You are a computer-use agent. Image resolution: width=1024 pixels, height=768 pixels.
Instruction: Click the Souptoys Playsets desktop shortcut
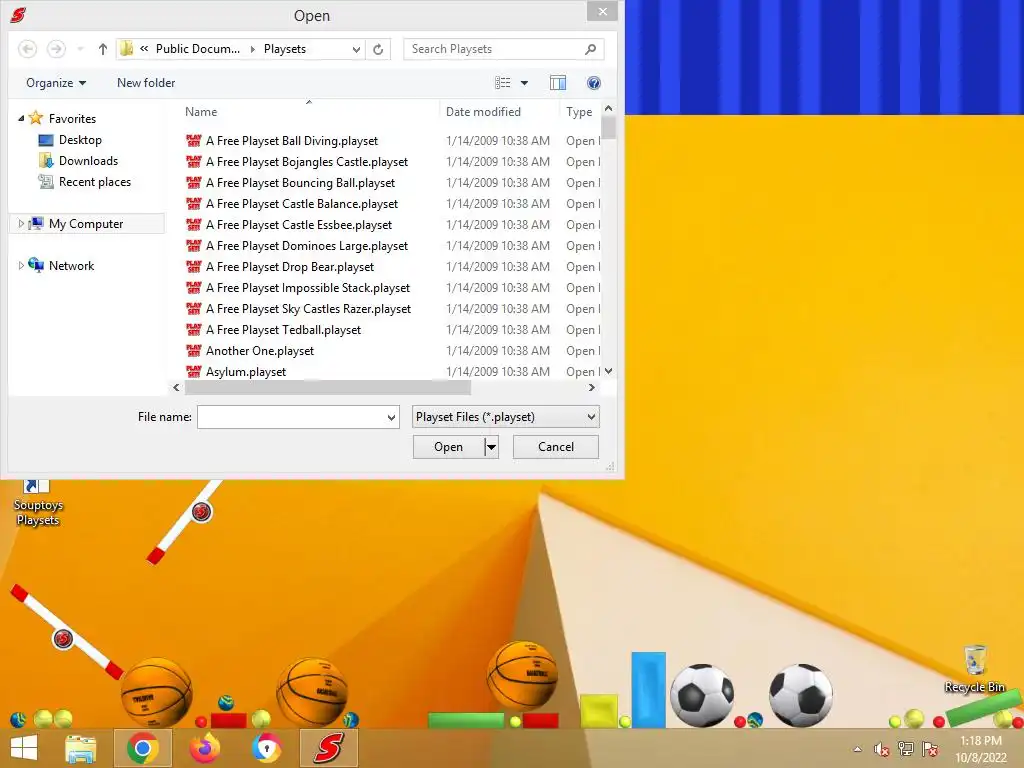click(x=38, y=504)
